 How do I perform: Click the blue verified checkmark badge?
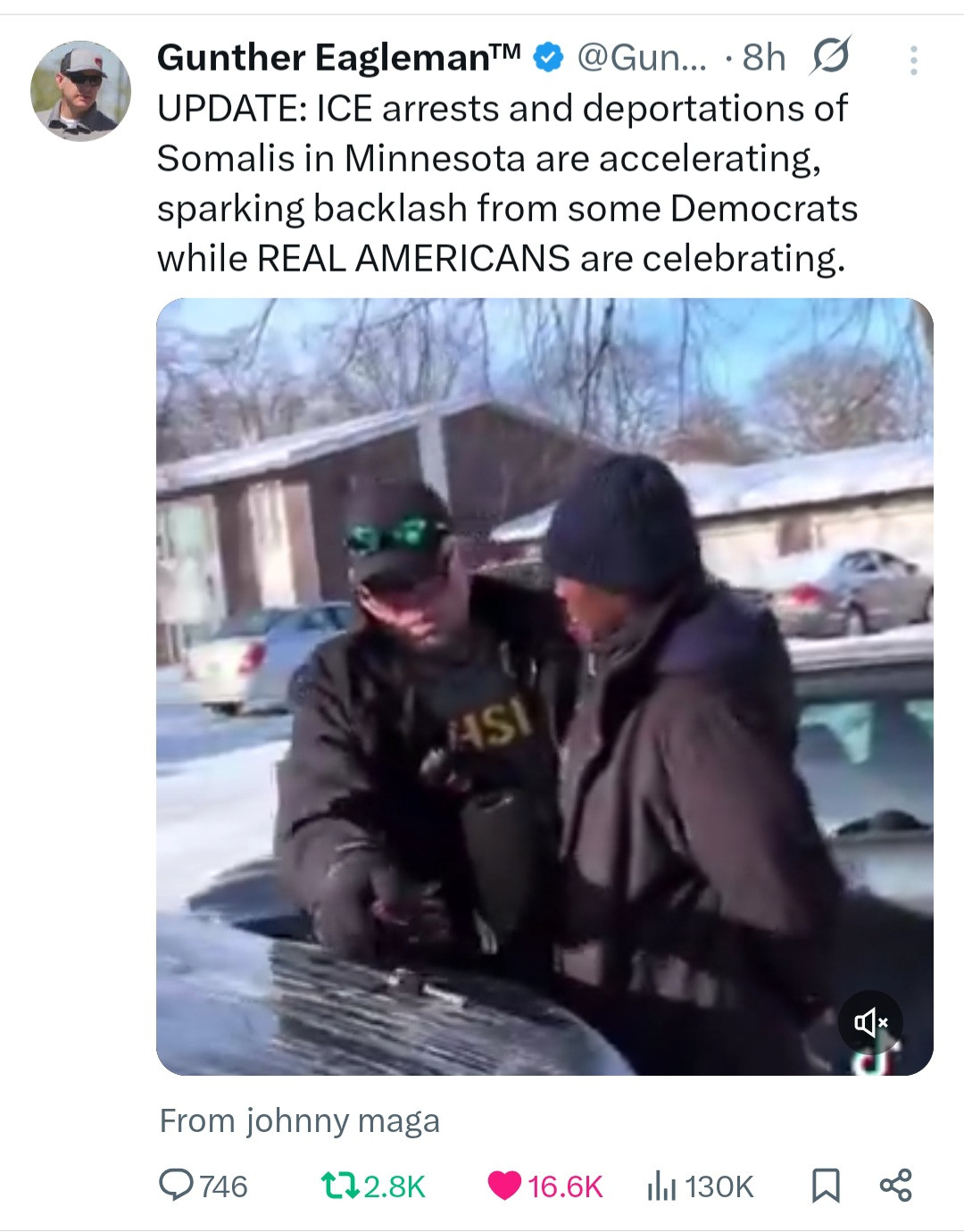click(x=548, y=58)
